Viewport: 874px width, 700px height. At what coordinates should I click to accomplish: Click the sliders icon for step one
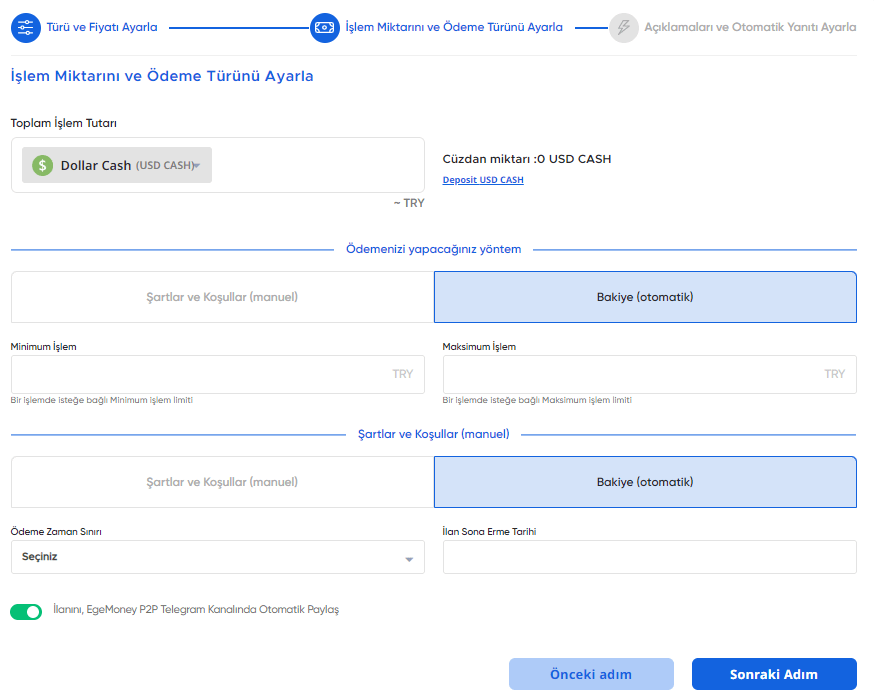coord(26,27)
